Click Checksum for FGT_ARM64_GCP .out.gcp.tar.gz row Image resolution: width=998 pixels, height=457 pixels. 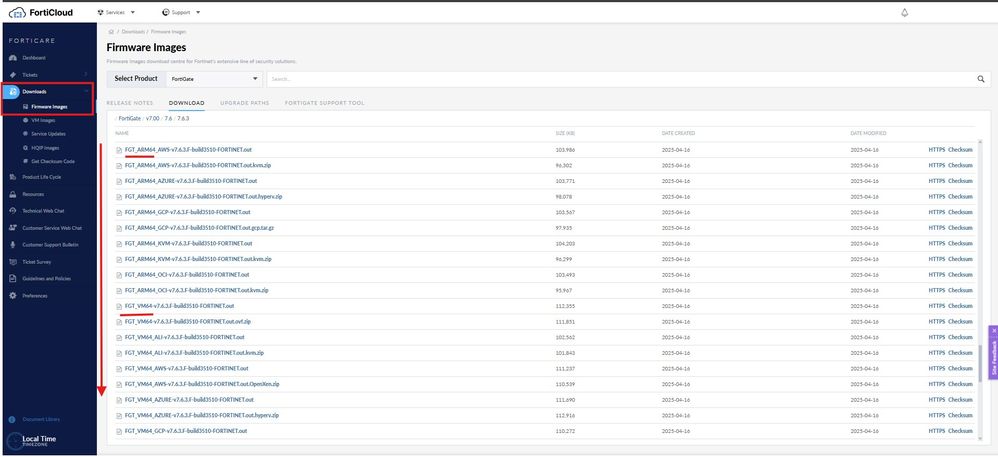point(960,228)
